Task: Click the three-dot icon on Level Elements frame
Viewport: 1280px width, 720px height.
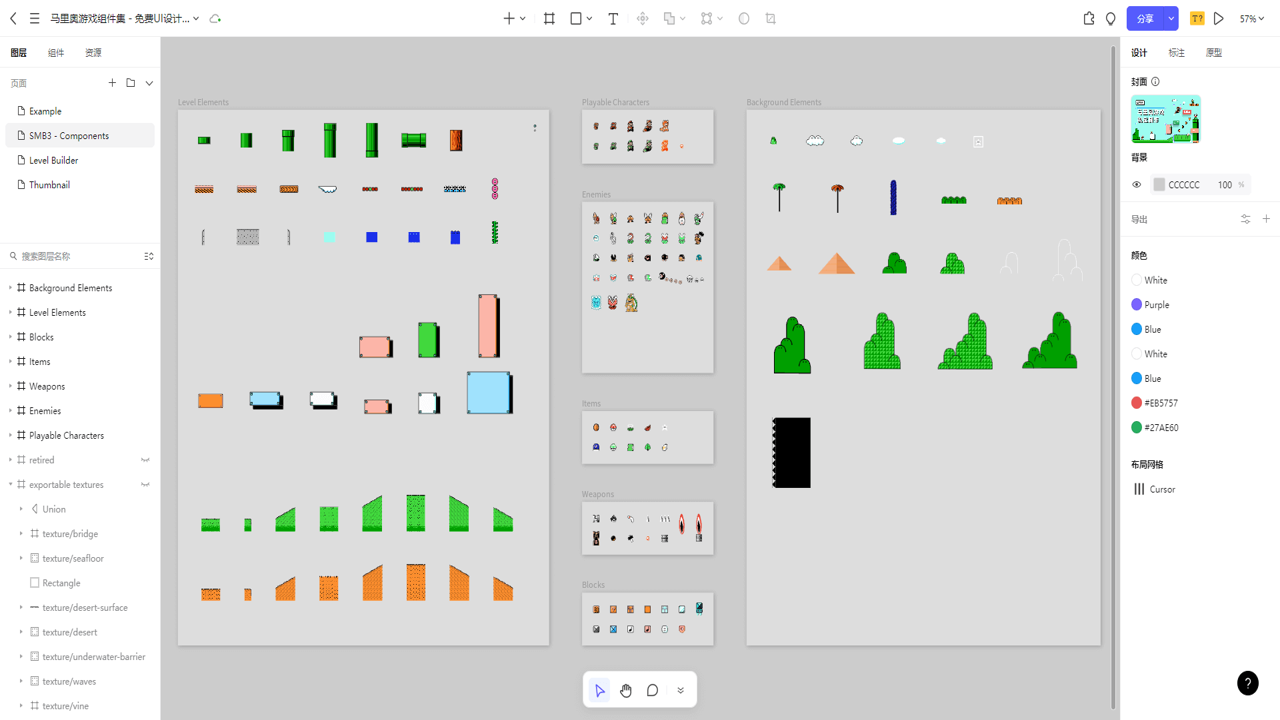Action: [535, 128]
